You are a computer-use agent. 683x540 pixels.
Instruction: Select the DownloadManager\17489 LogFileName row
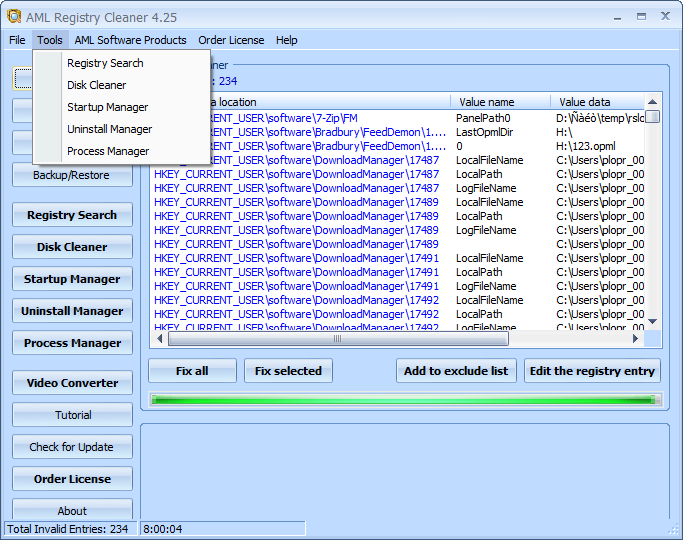[398, 230]
